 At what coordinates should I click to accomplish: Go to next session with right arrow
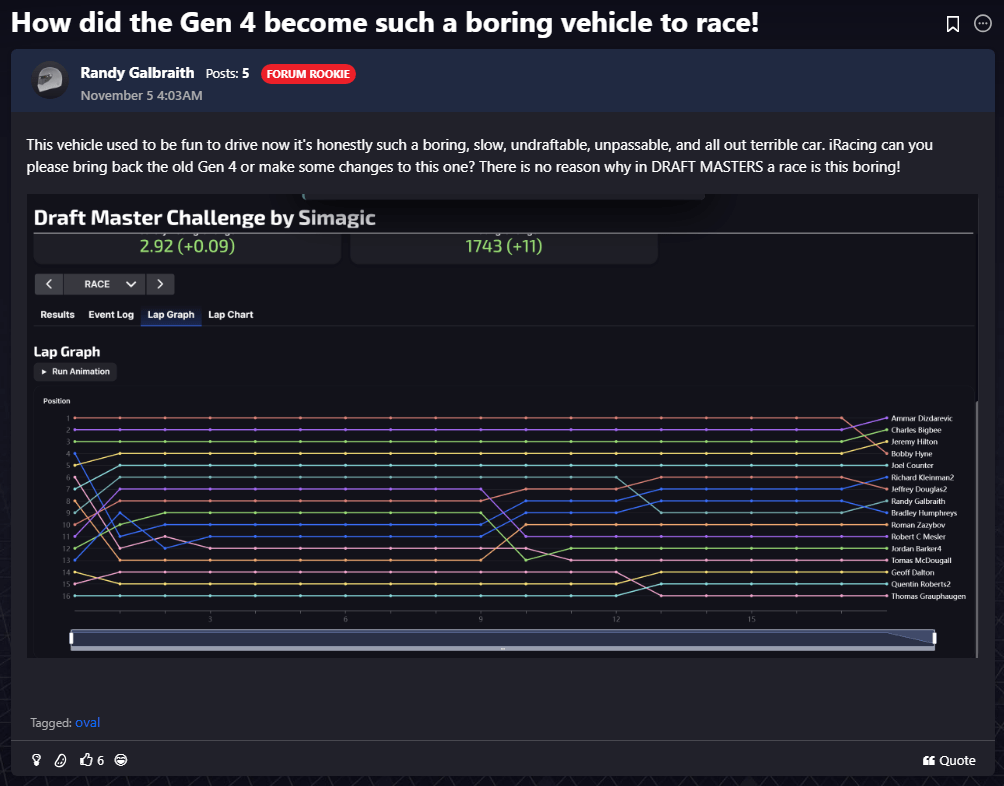pos(160,284)
